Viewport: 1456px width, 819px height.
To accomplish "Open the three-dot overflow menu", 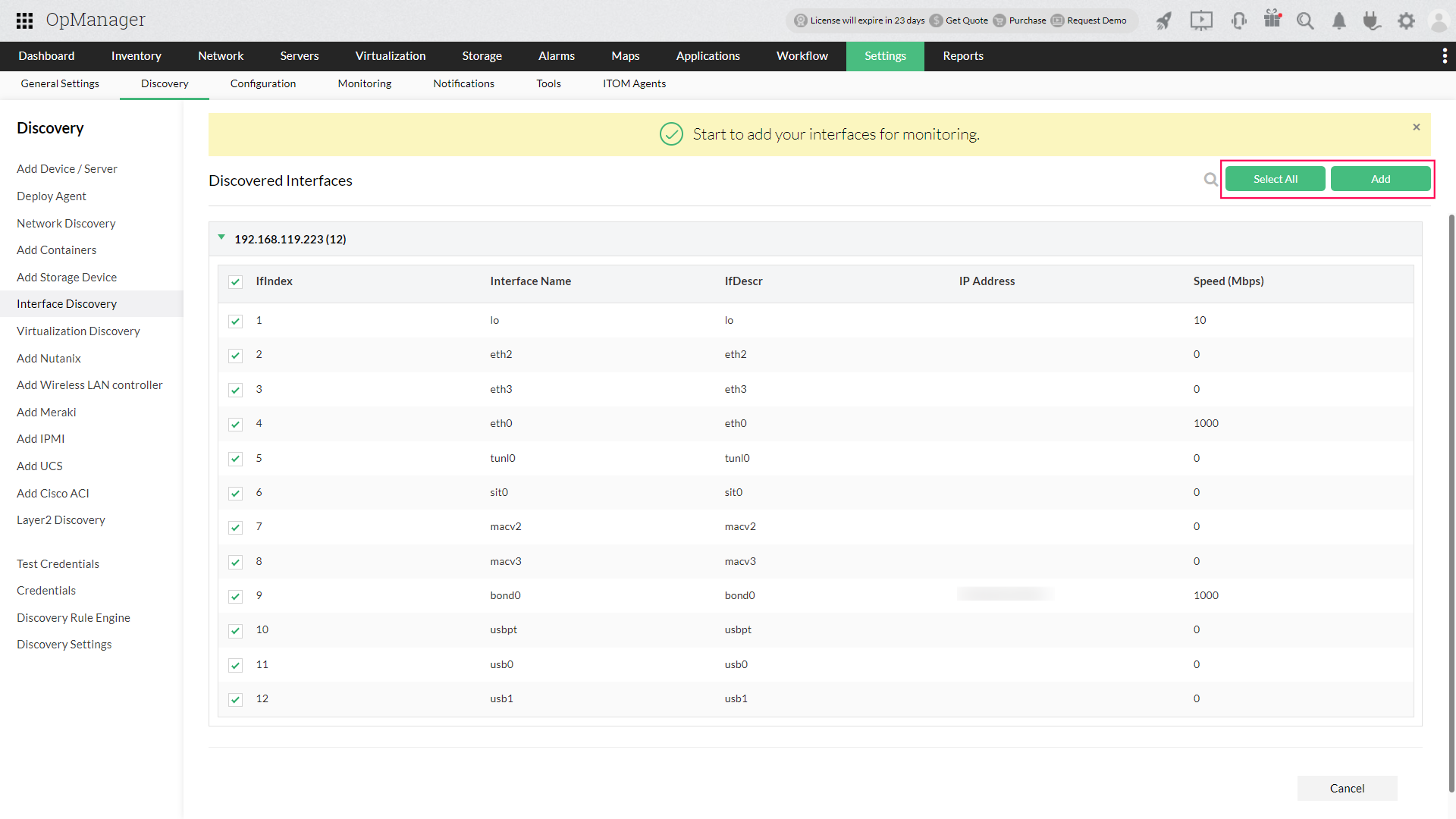I will coord(1444,56).
